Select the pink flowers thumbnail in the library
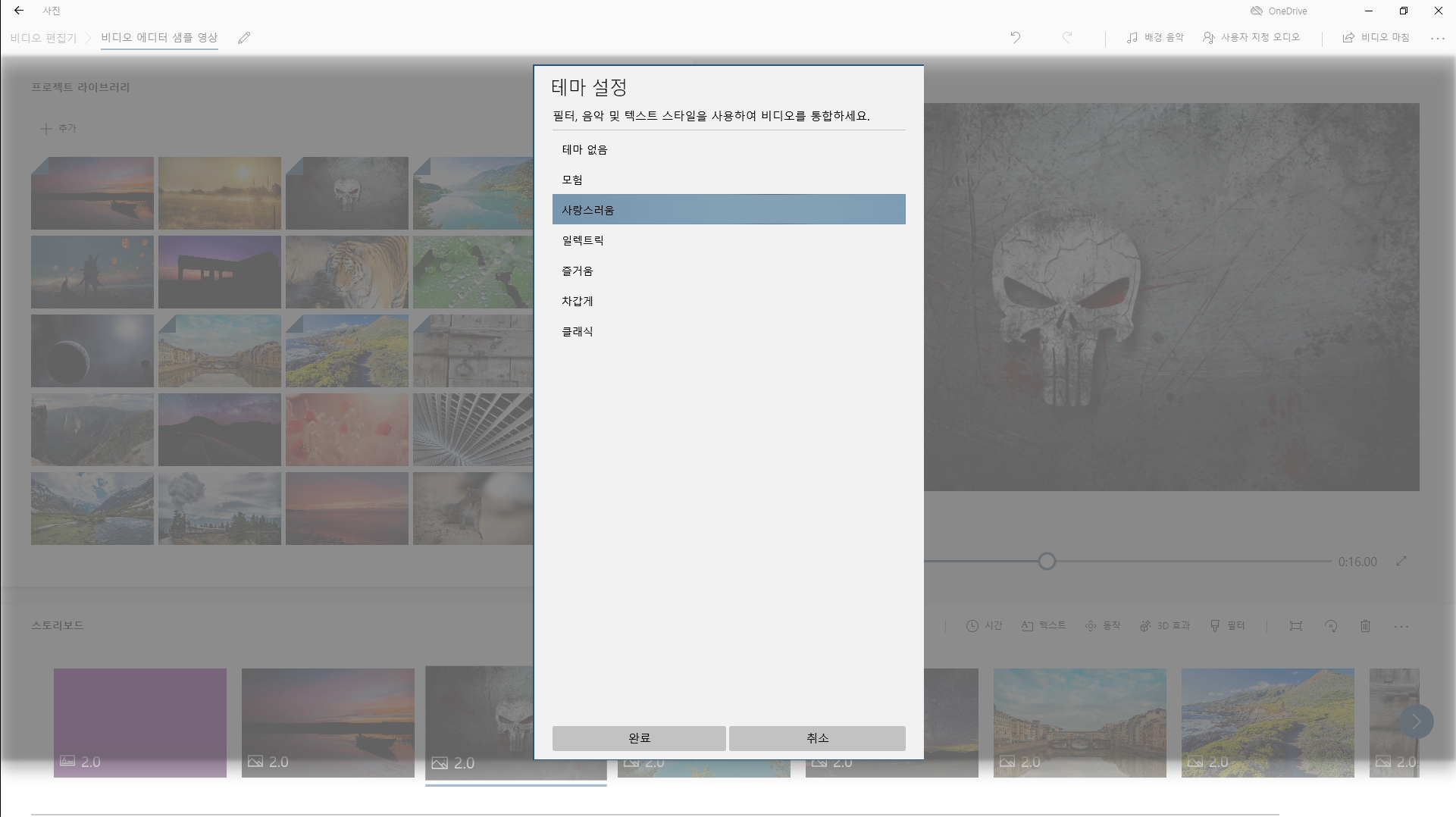This screenshot has height=817, width=1456. pos(347,430)
